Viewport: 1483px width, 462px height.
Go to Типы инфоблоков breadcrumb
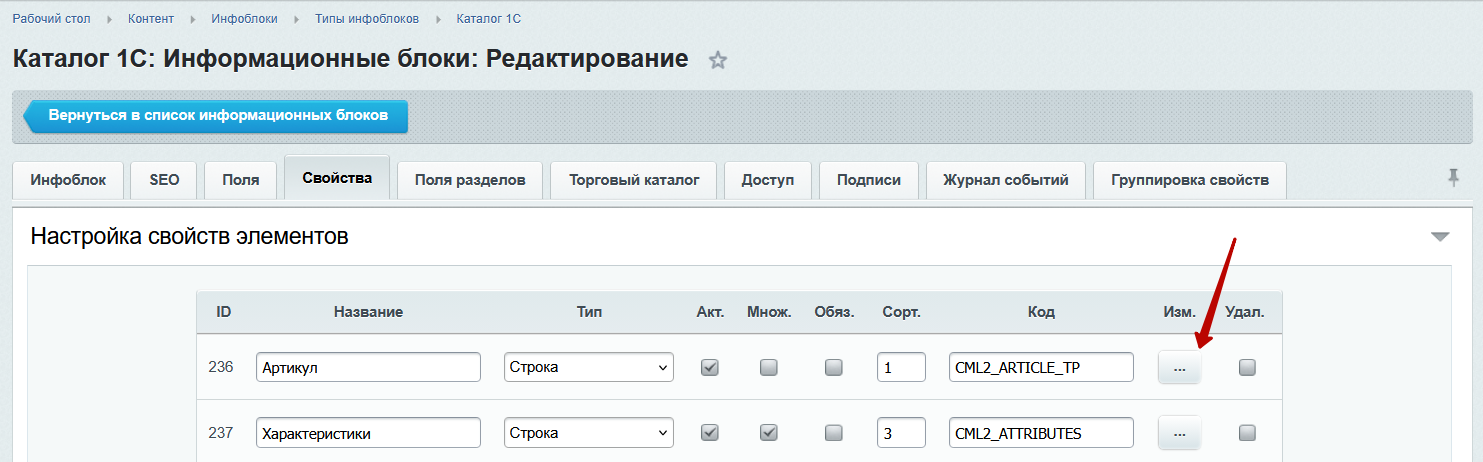(367, 19)
